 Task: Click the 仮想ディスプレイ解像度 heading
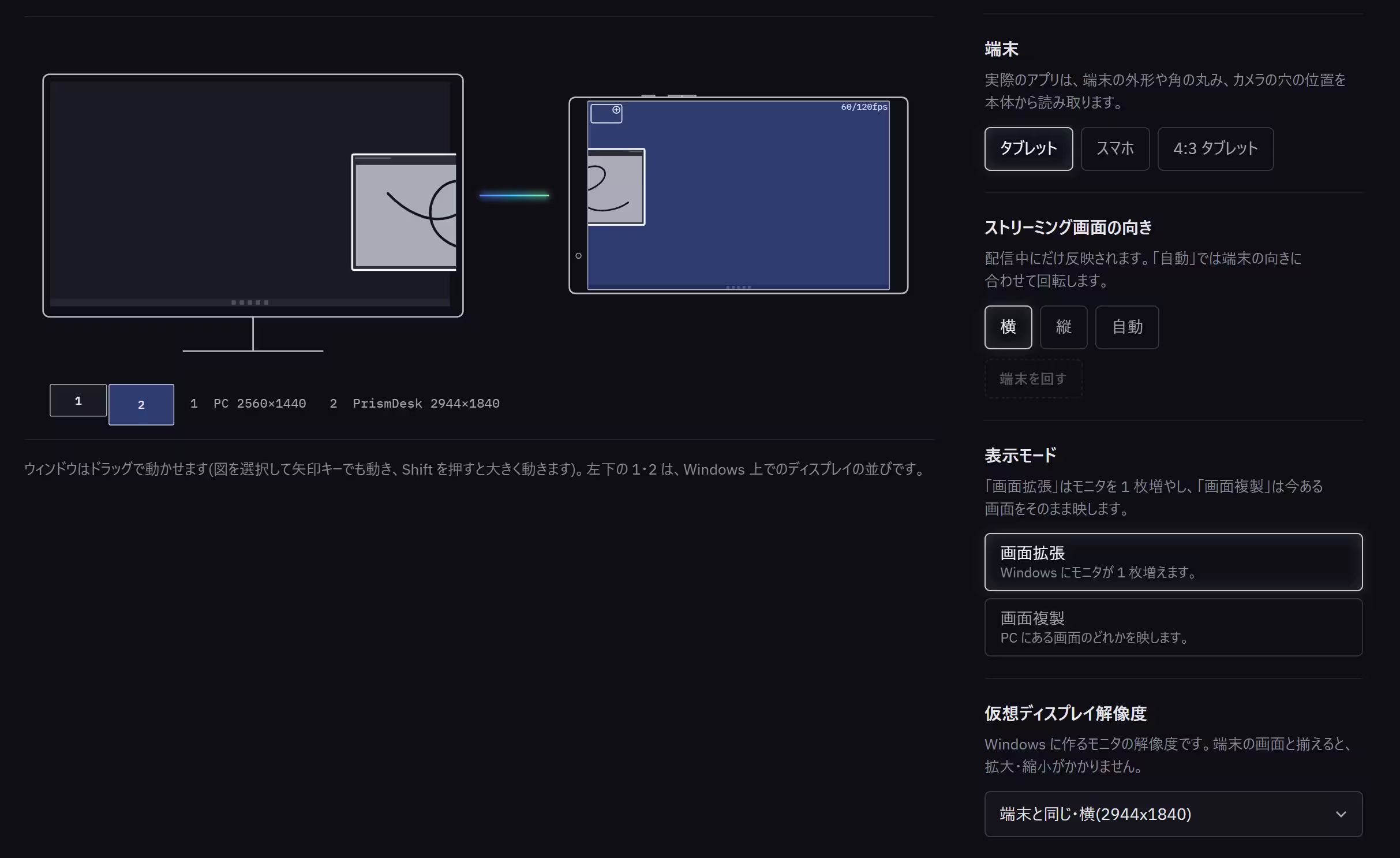1065,714
